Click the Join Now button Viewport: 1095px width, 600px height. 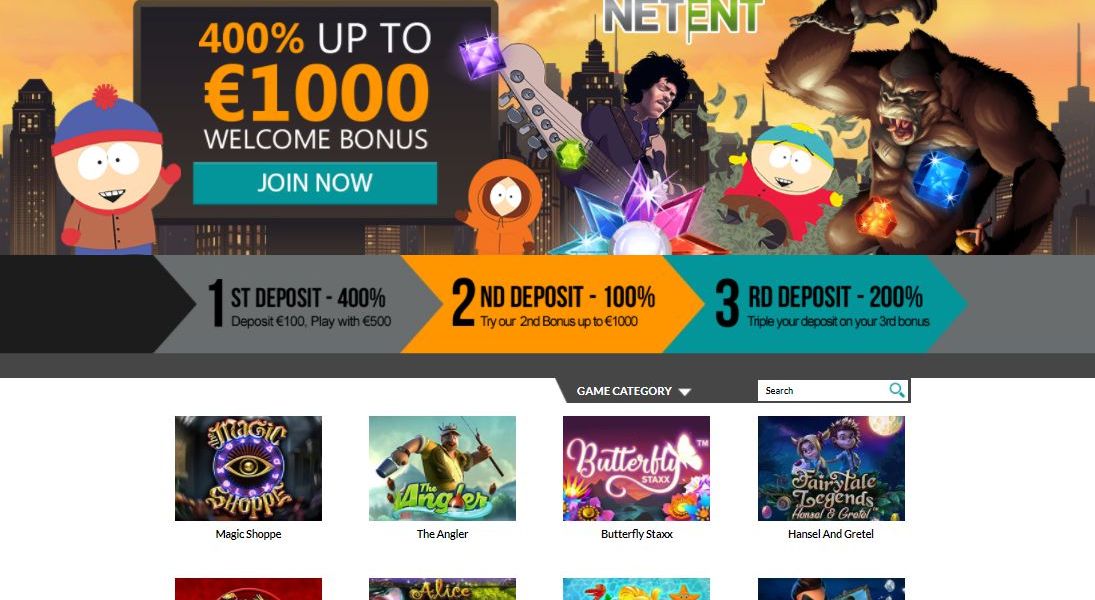click(x=315, y=183)
